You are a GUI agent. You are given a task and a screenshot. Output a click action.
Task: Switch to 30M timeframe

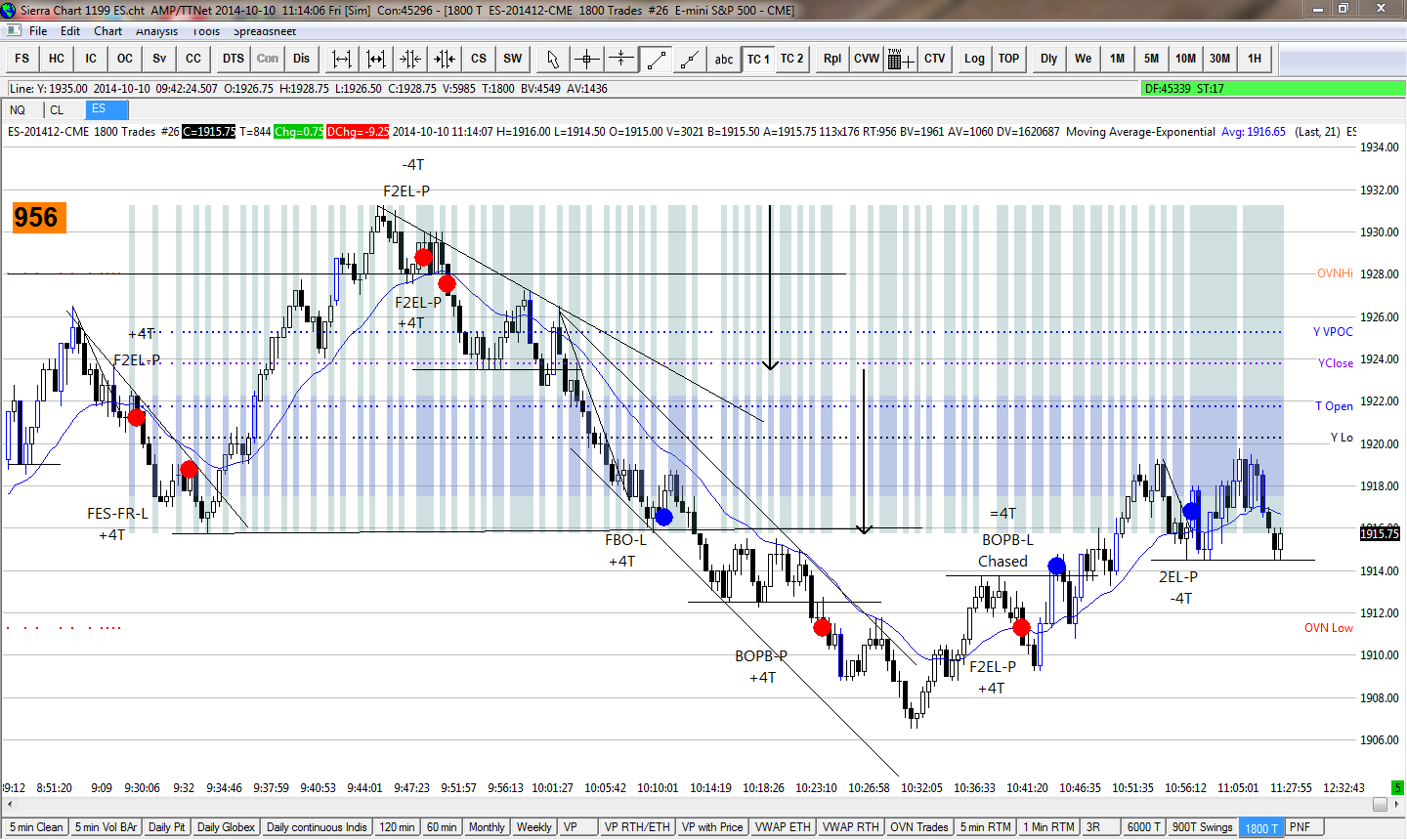[x=1220, y=59]
